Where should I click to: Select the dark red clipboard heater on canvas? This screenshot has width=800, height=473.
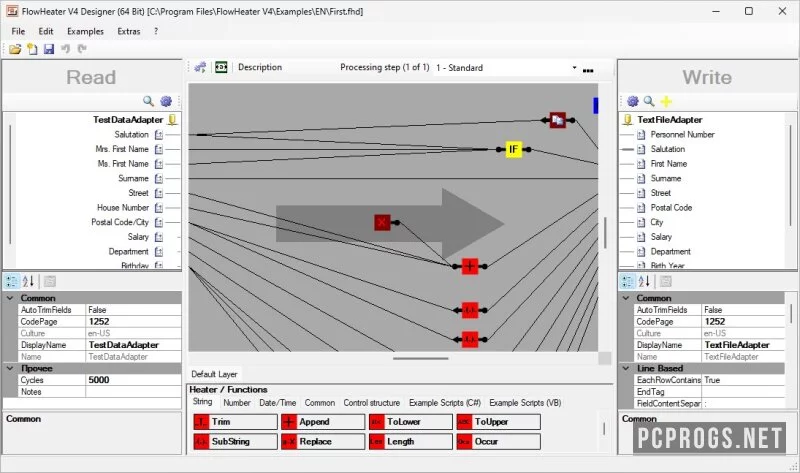[x=558, y=120]
